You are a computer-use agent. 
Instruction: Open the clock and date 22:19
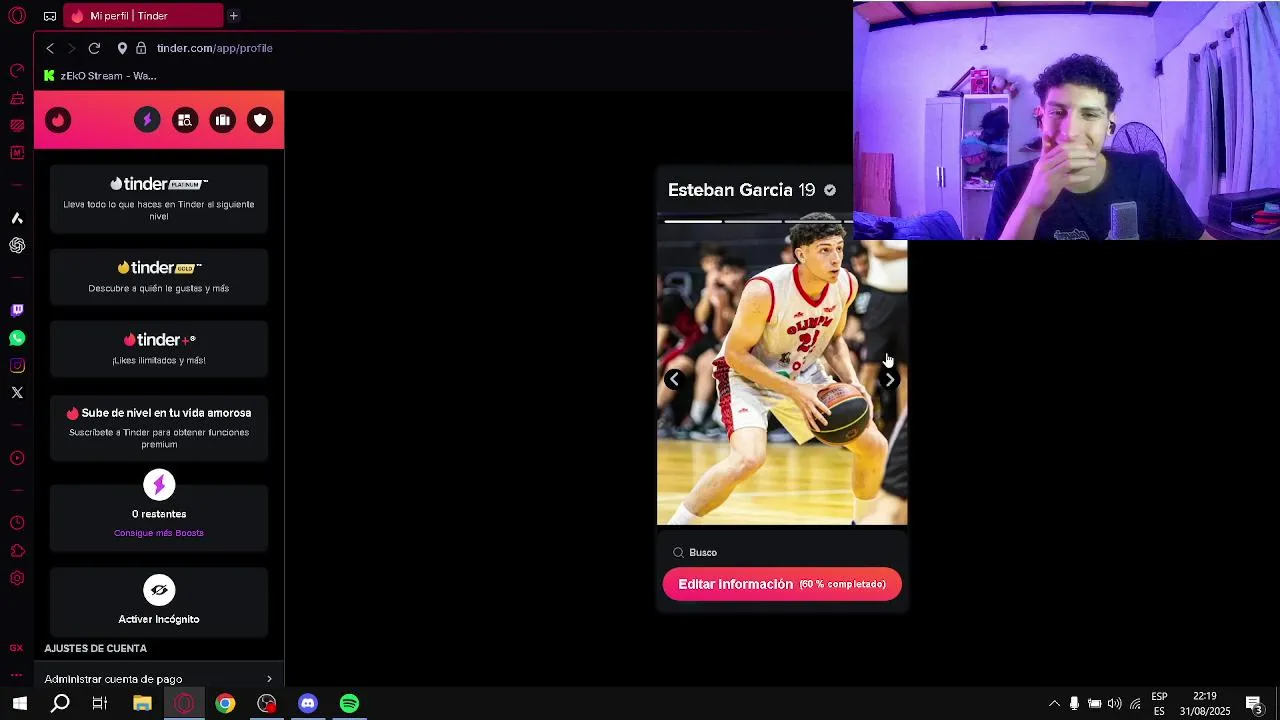click(x=1205, y=704)
